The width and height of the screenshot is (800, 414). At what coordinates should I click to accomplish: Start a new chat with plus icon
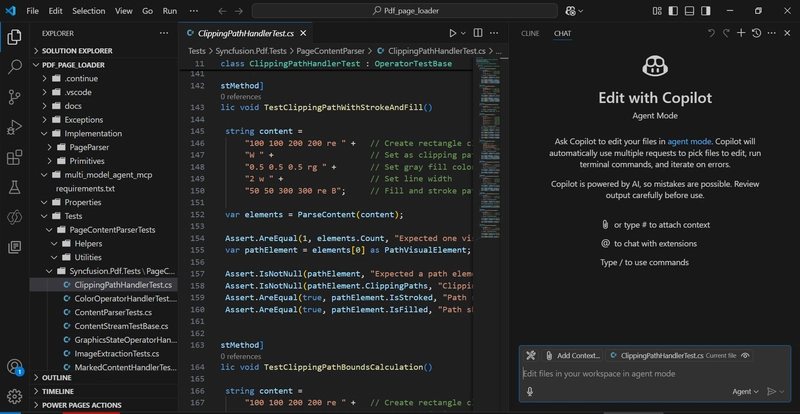coord(741,33)
